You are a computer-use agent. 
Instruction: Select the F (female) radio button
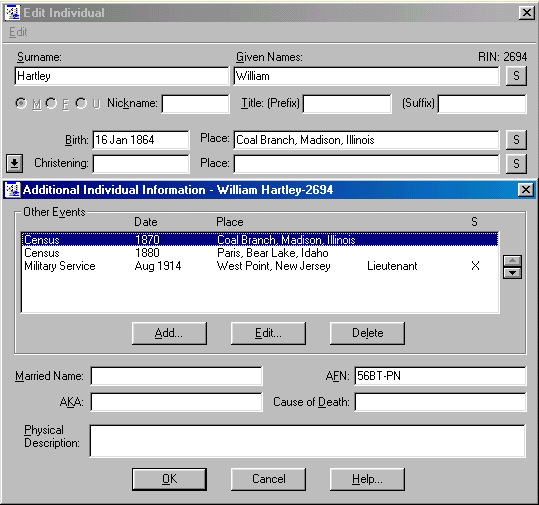(x=51, y=103)
